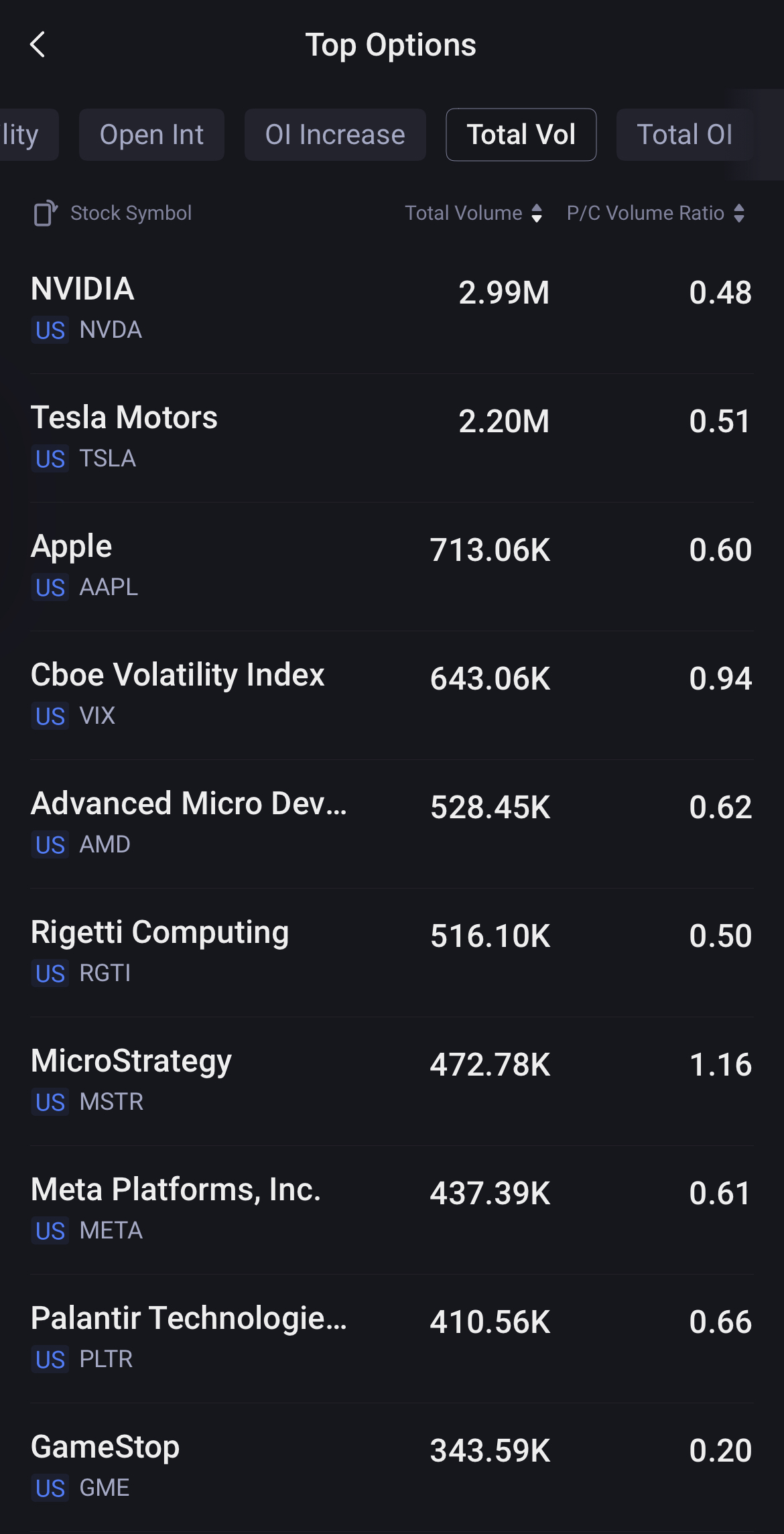Click the Stock Symbol column header
Image resolution: width=784 pixels, height=1534 pixels.
pyautogui.click(x=131, y=213)
